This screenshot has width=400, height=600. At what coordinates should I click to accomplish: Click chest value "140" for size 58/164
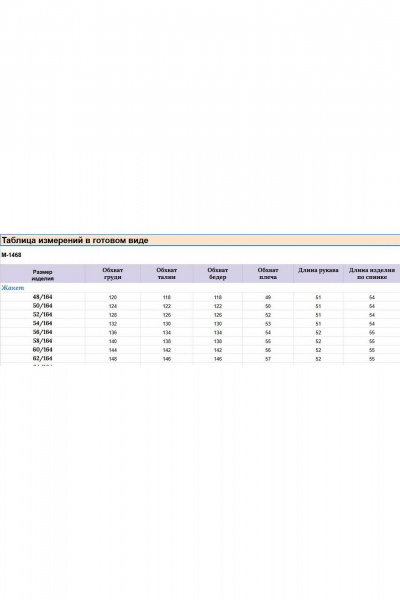[x=113, y=341]
